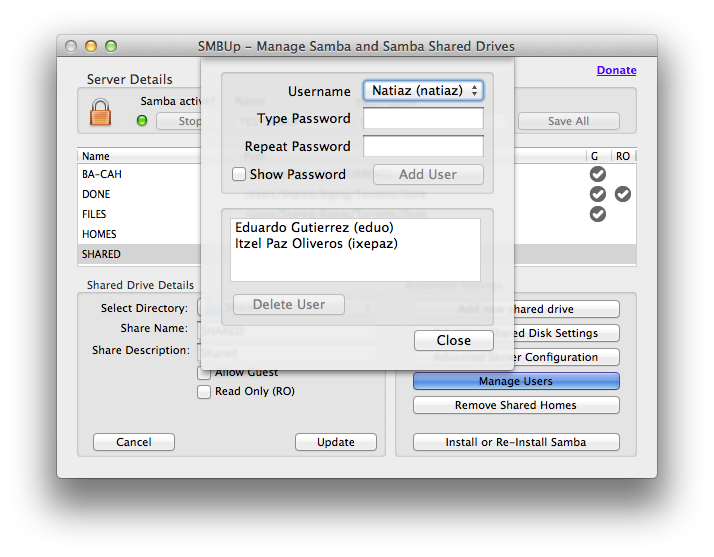Toggle guest checkmark for DONE share
The image size is (714, 557).
(x=597, y=194)
